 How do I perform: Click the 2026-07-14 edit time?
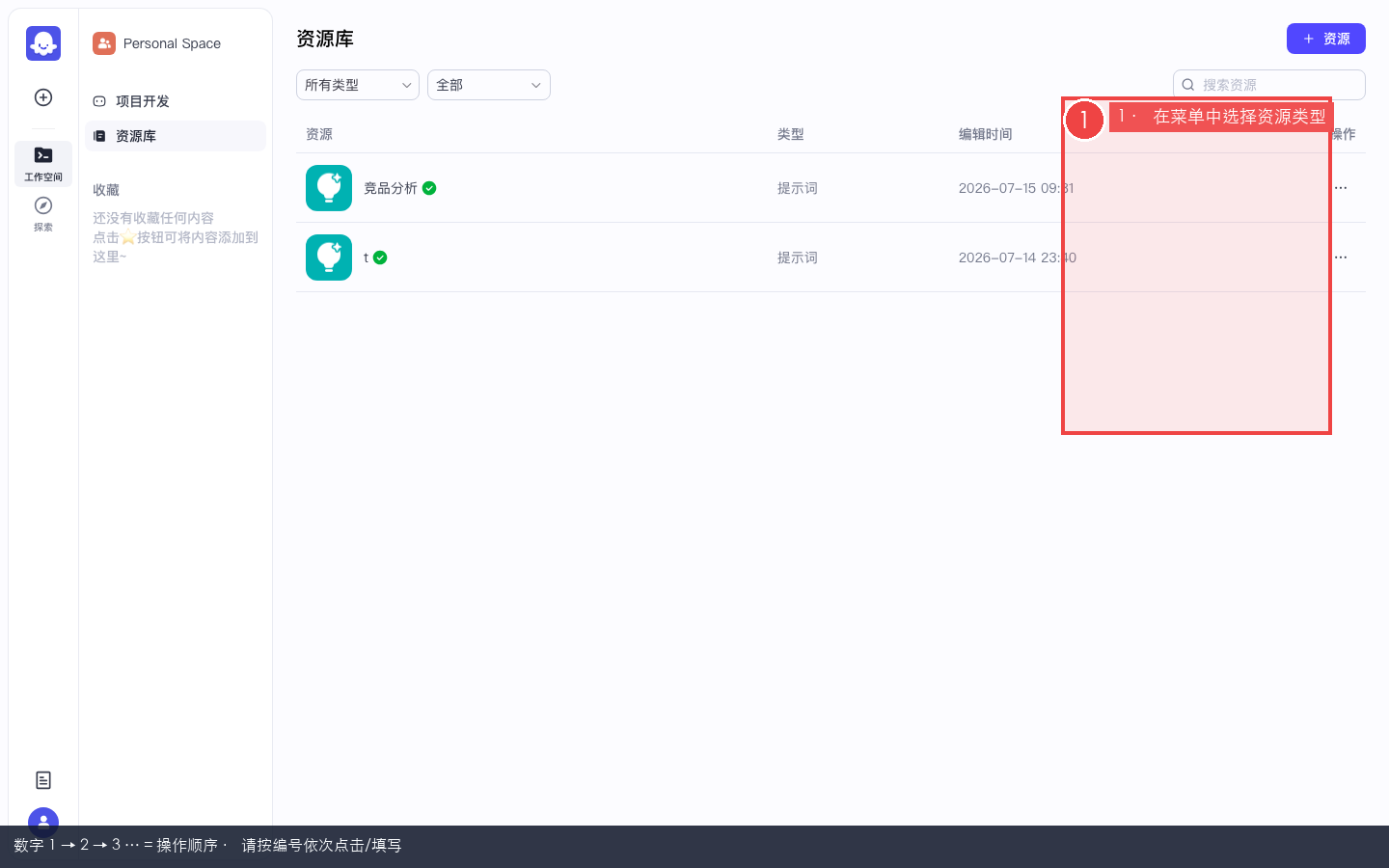(x=1017, y=258)
